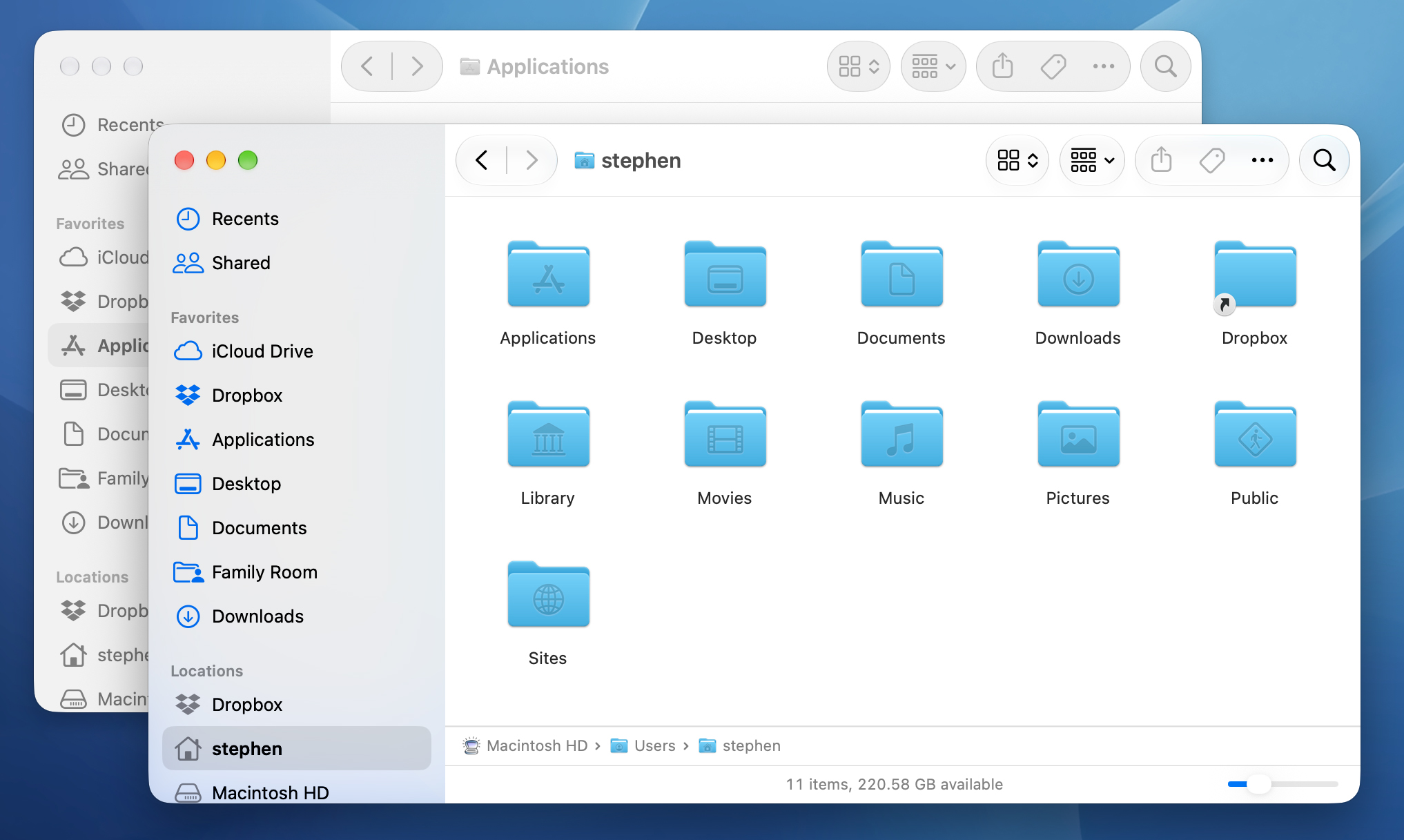Select the Pictures folder icon

(1078, 434)
